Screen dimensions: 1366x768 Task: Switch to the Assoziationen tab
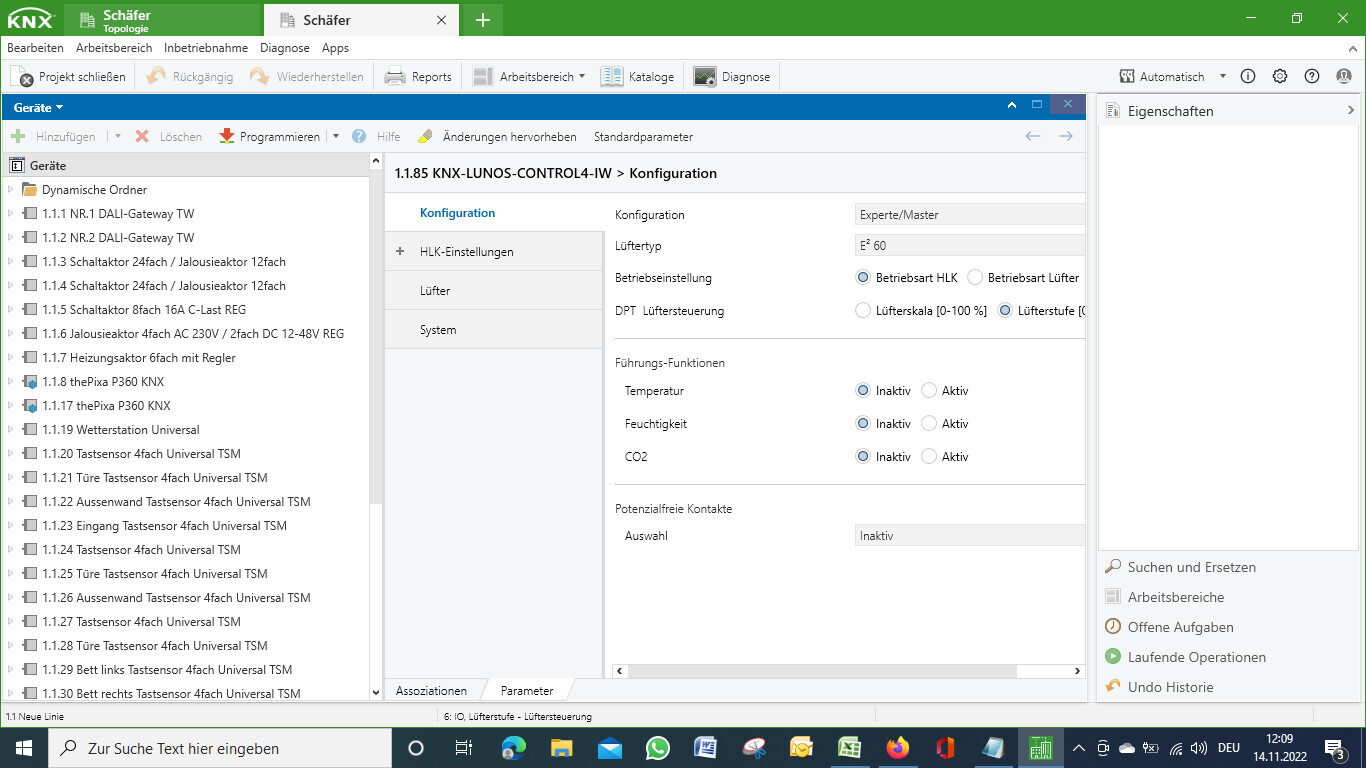tap(431, 691)
